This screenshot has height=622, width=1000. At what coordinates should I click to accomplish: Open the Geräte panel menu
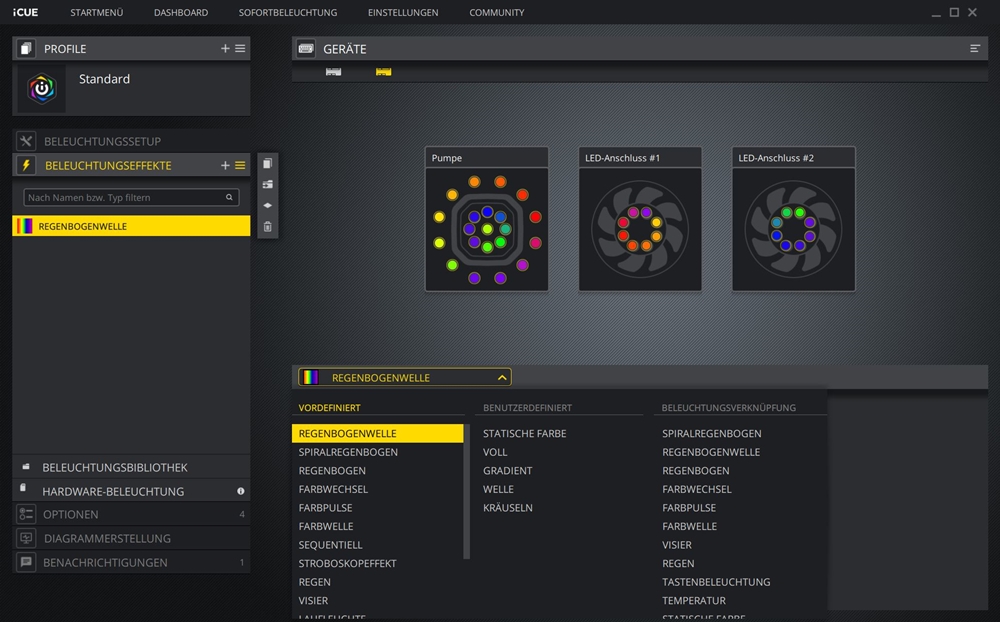coord(974,48)
